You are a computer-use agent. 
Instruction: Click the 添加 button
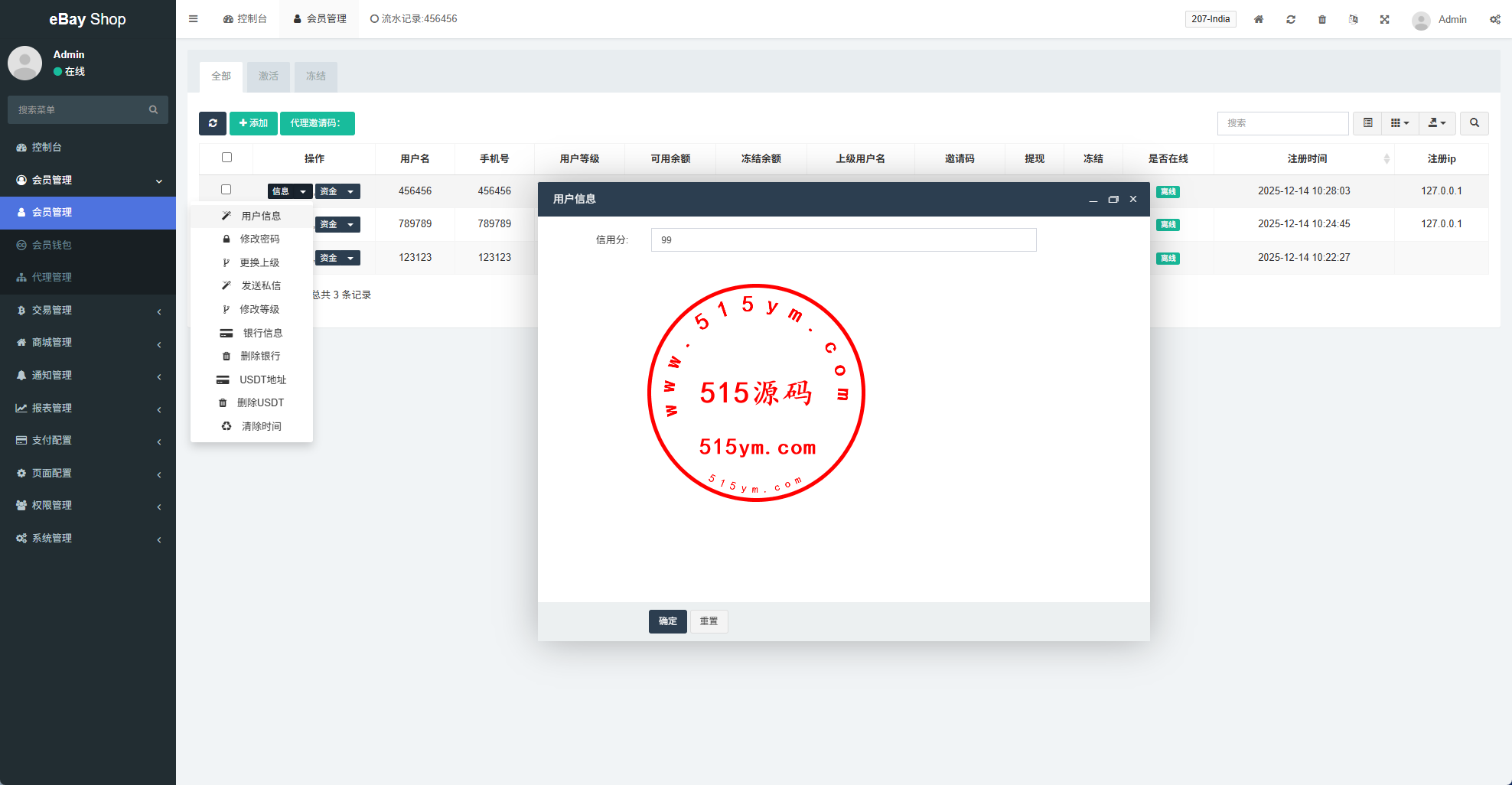click(x=253, y=123)
